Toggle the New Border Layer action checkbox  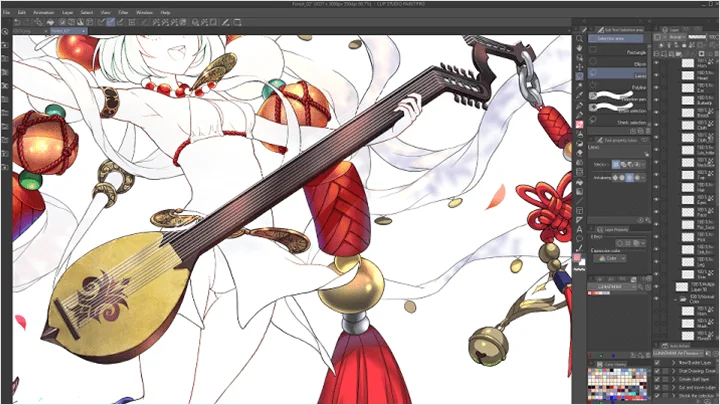coord(657,362)
